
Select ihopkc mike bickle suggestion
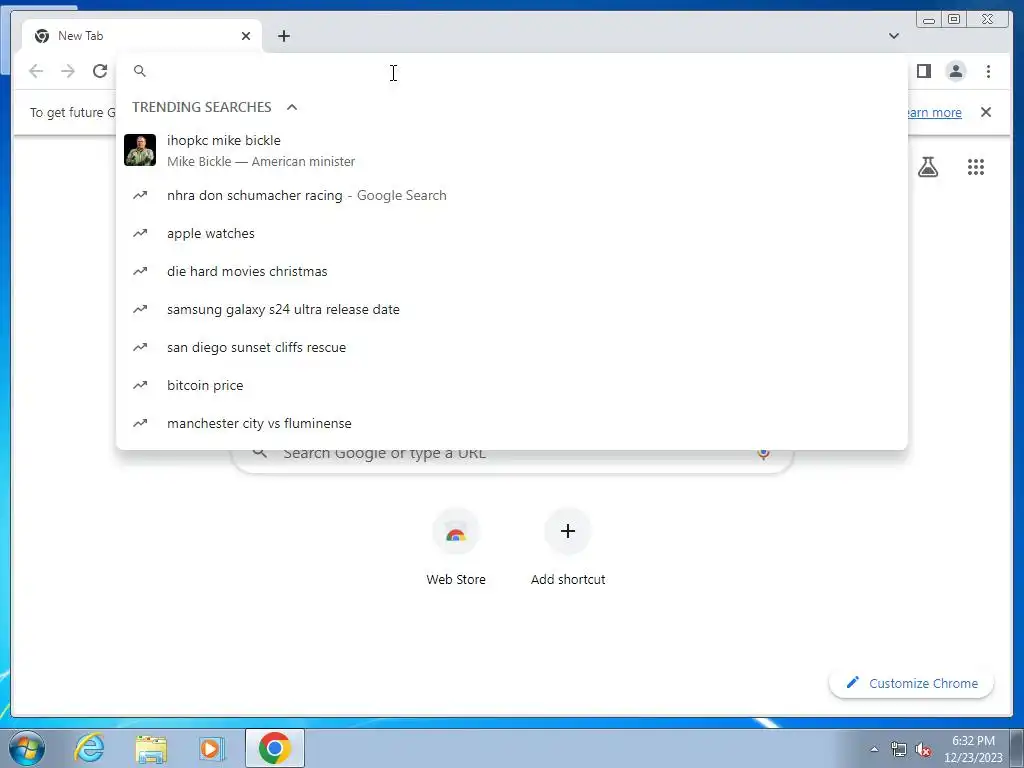pos(511,150)
